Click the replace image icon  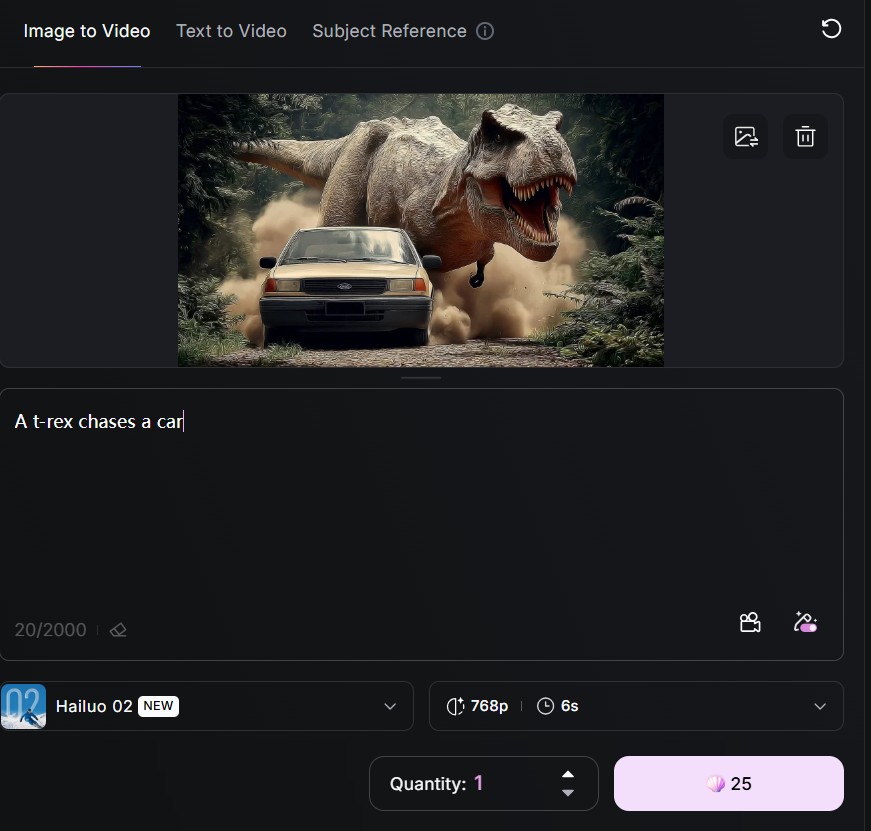(745, 137)
